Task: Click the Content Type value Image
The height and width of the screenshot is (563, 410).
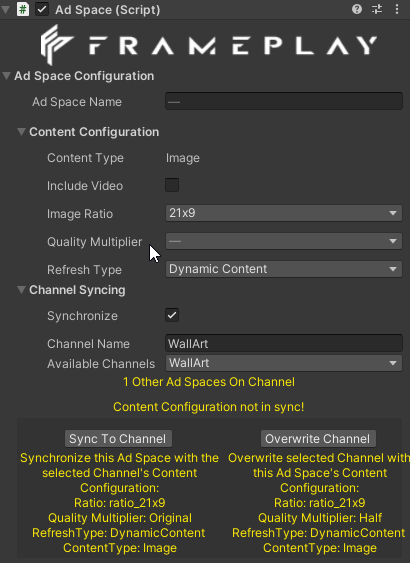Action: (x=183, y=158)
